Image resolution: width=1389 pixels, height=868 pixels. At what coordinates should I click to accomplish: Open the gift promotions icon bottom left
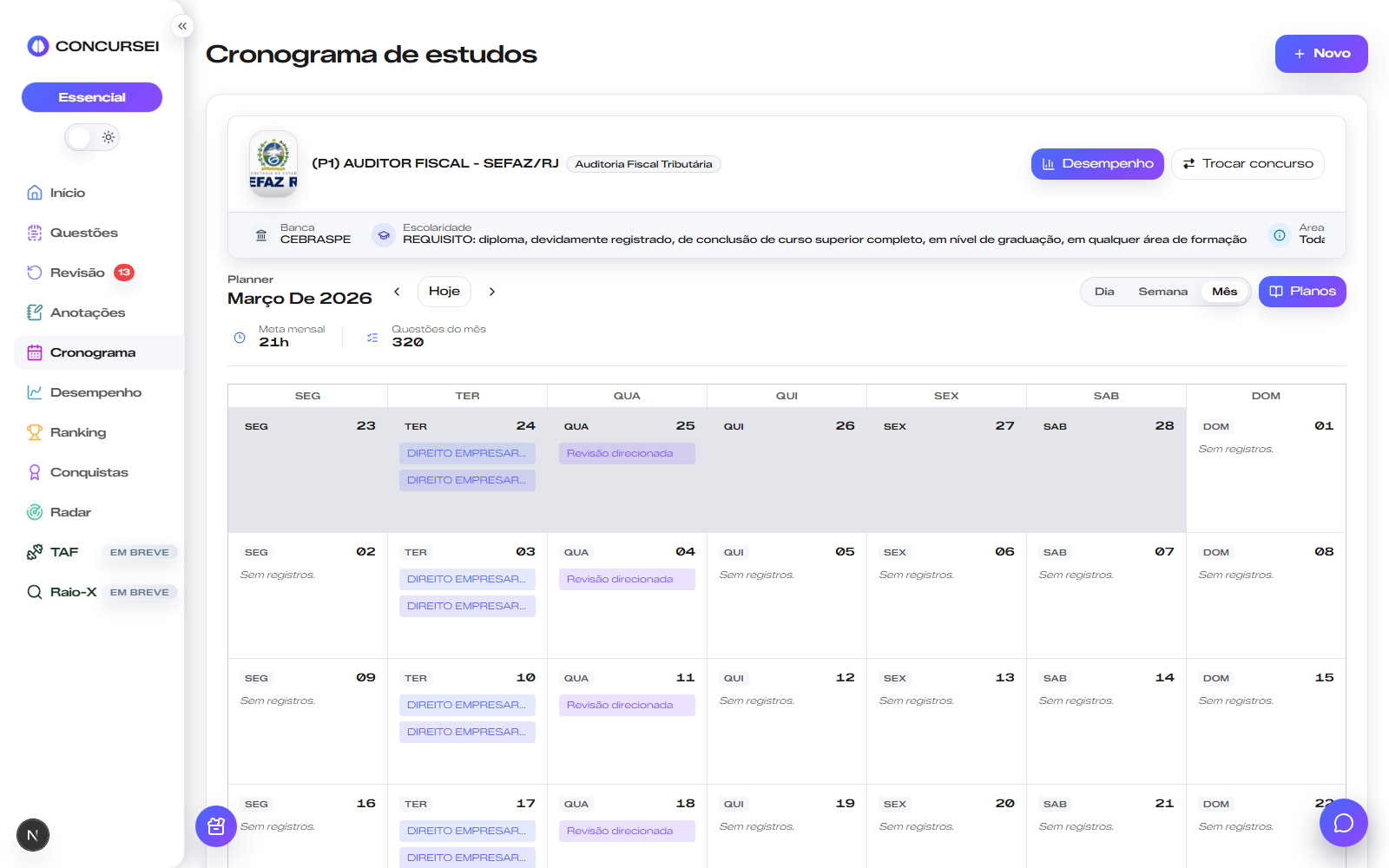215,826
